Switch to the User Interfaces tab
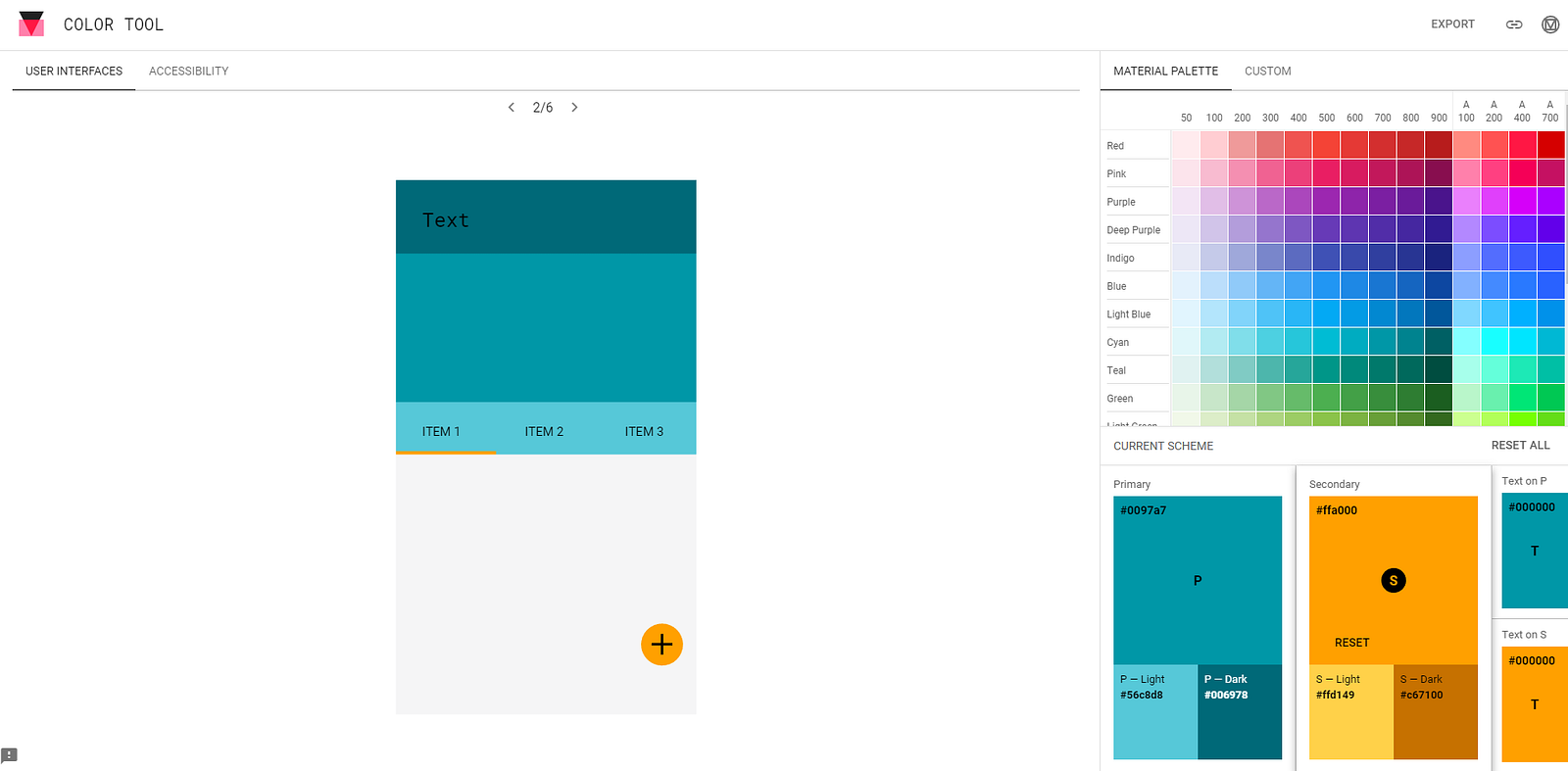1568x771 pixels. click(74, 72)
